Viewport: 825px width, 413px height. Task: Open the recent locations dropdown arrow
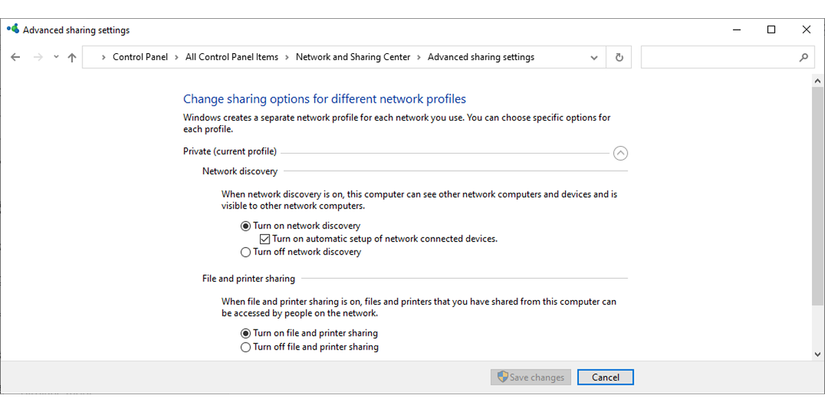[56, 58]
